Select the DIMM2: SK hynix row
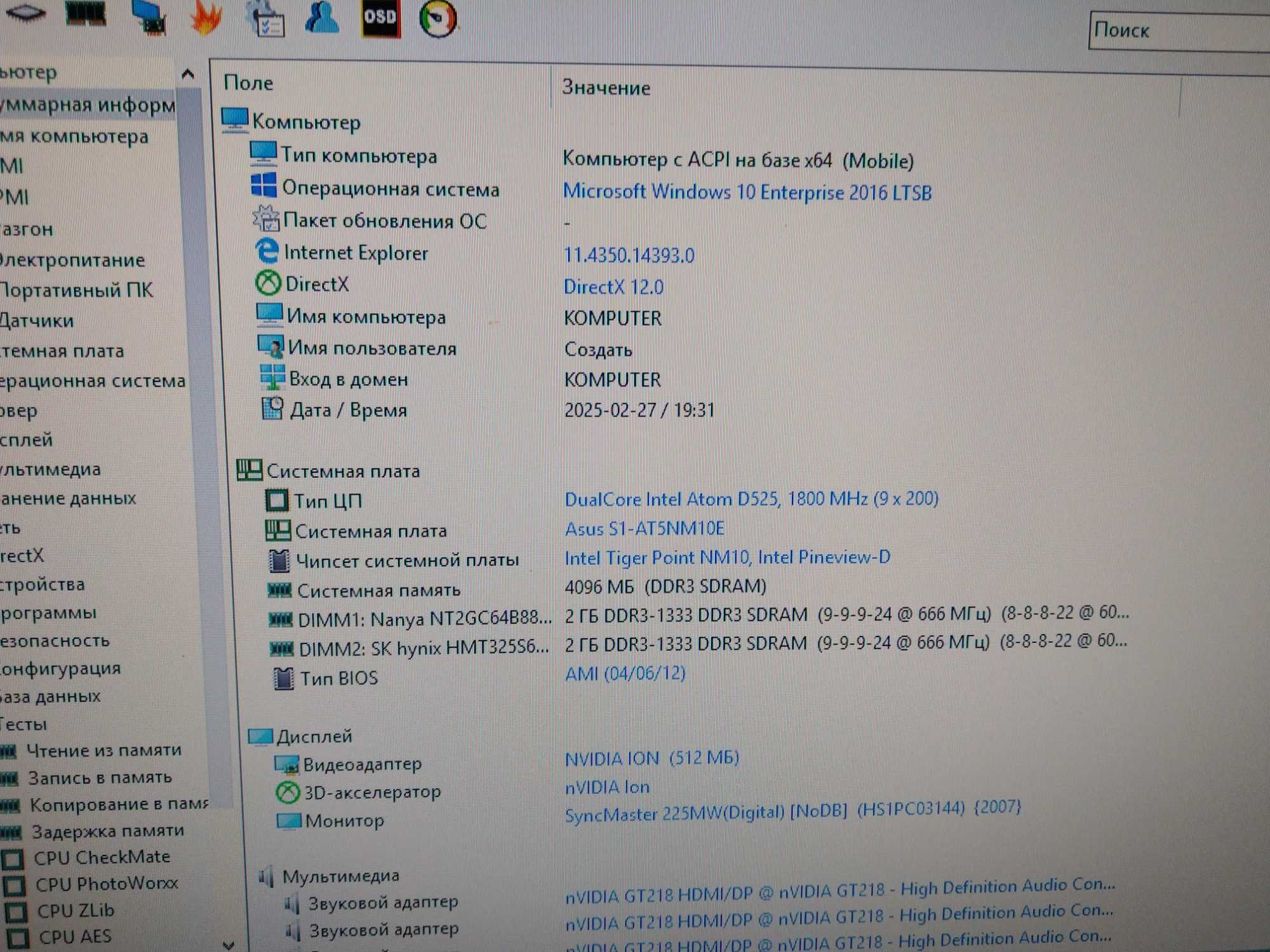 pyautogui.click(x=698, y=645)
